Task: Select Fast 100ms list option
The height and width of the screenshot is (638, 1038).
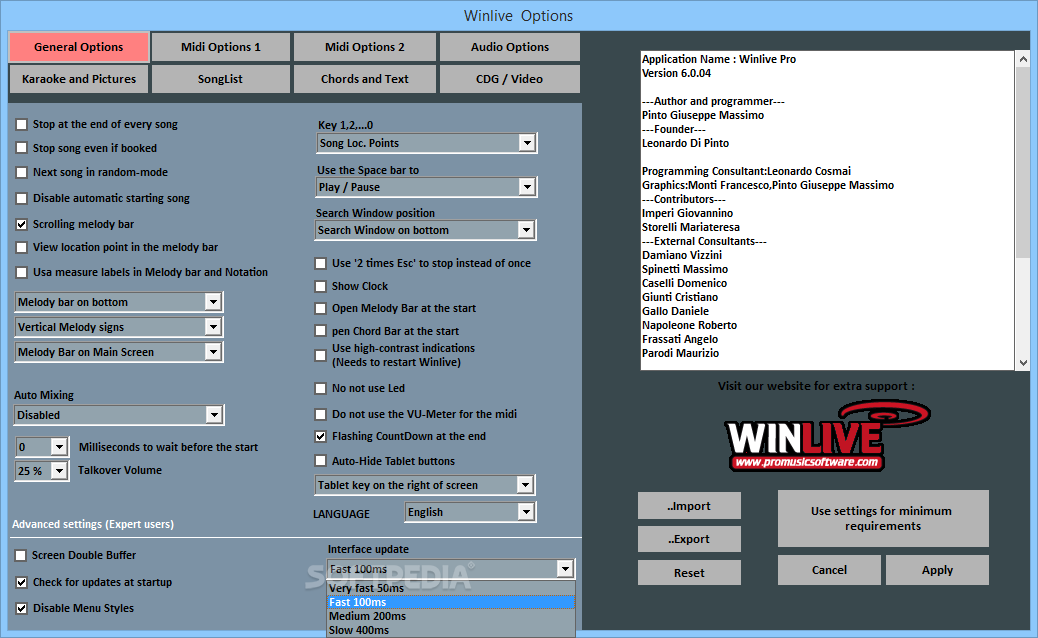Action: point(451,602)
